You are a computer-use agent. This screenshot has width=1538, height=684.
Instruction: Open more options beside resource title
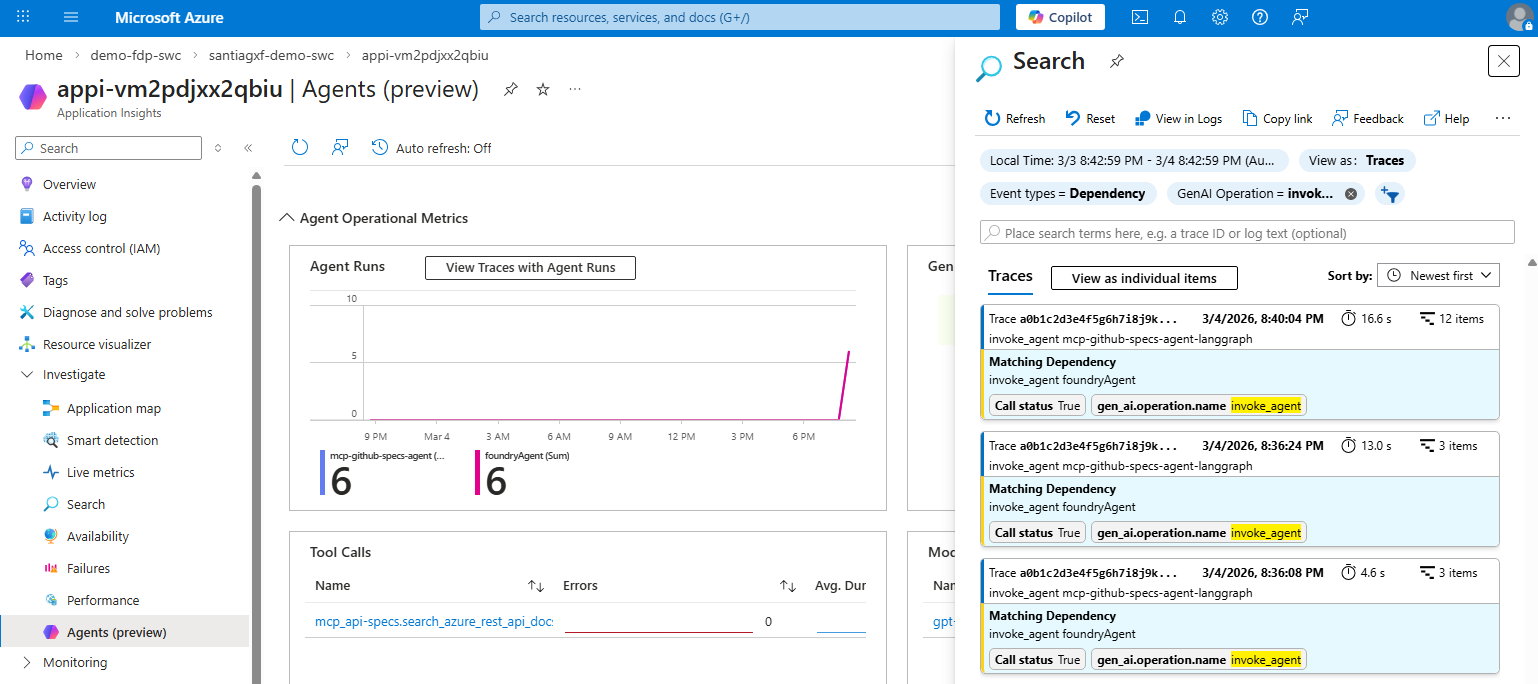tap(575, 89)
